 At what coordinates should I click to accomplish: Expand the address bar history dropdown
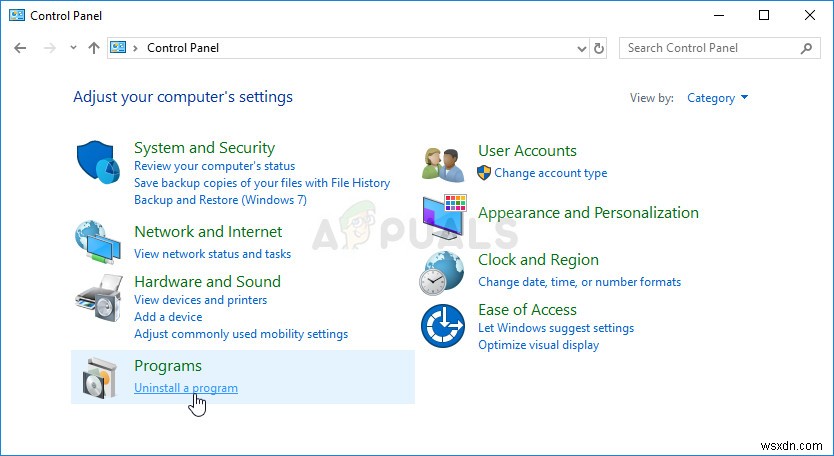(x=583, y=48)
